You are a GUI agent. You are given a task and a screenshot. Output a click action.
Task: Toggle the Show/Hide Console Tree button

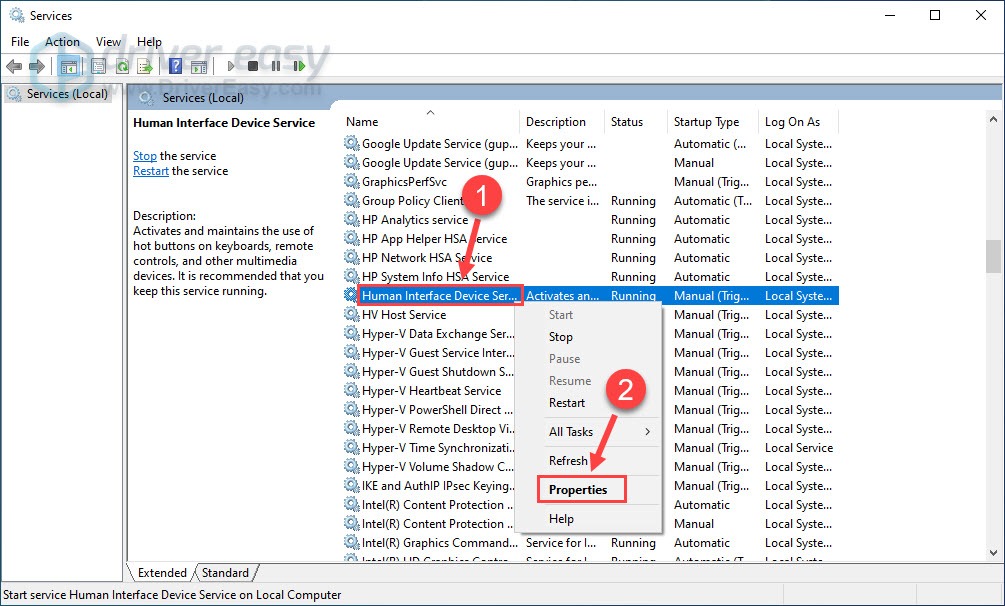(x=68, y=67)
